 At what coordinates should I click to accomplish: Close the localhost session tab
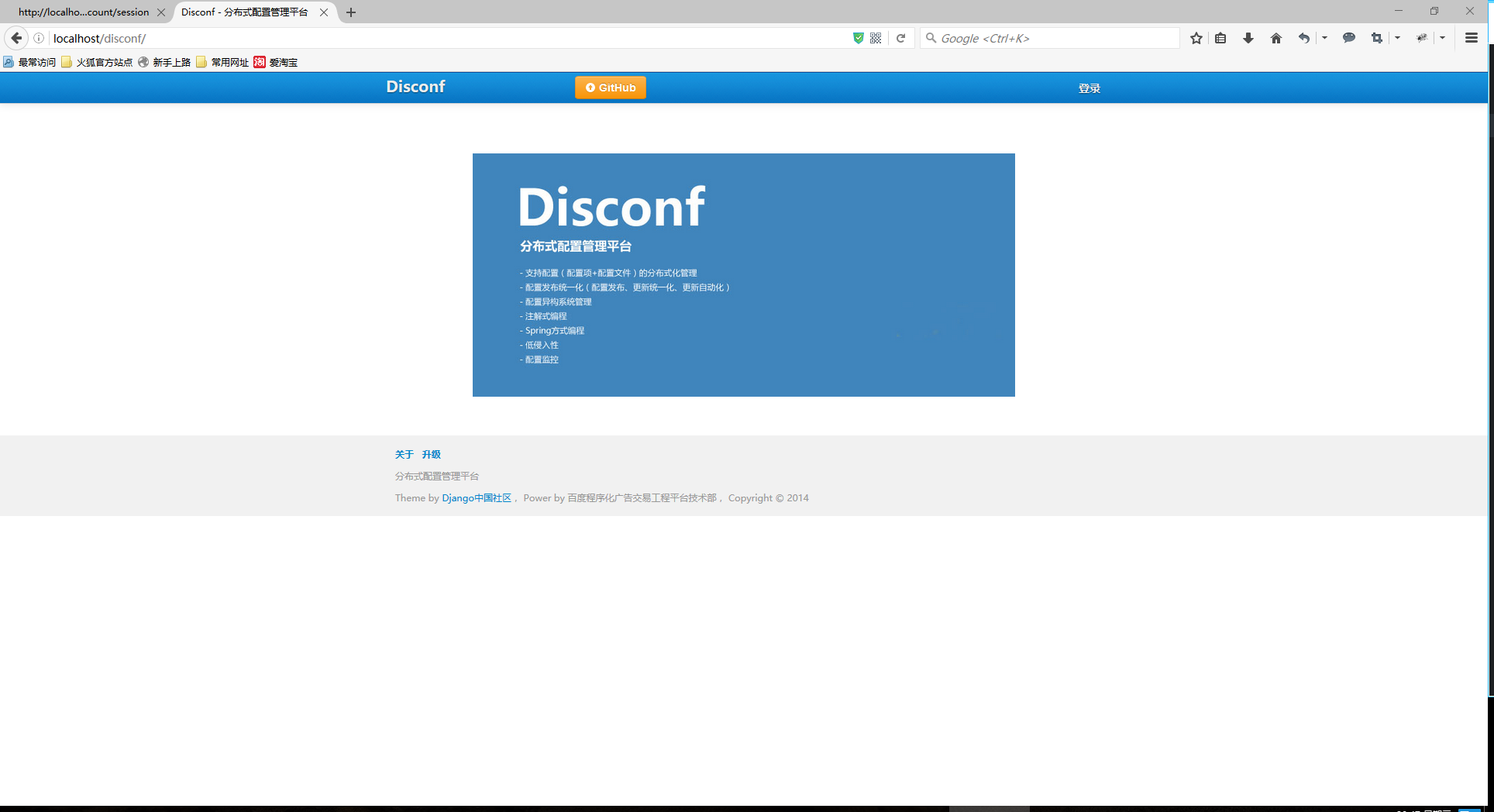coord(161,12)
